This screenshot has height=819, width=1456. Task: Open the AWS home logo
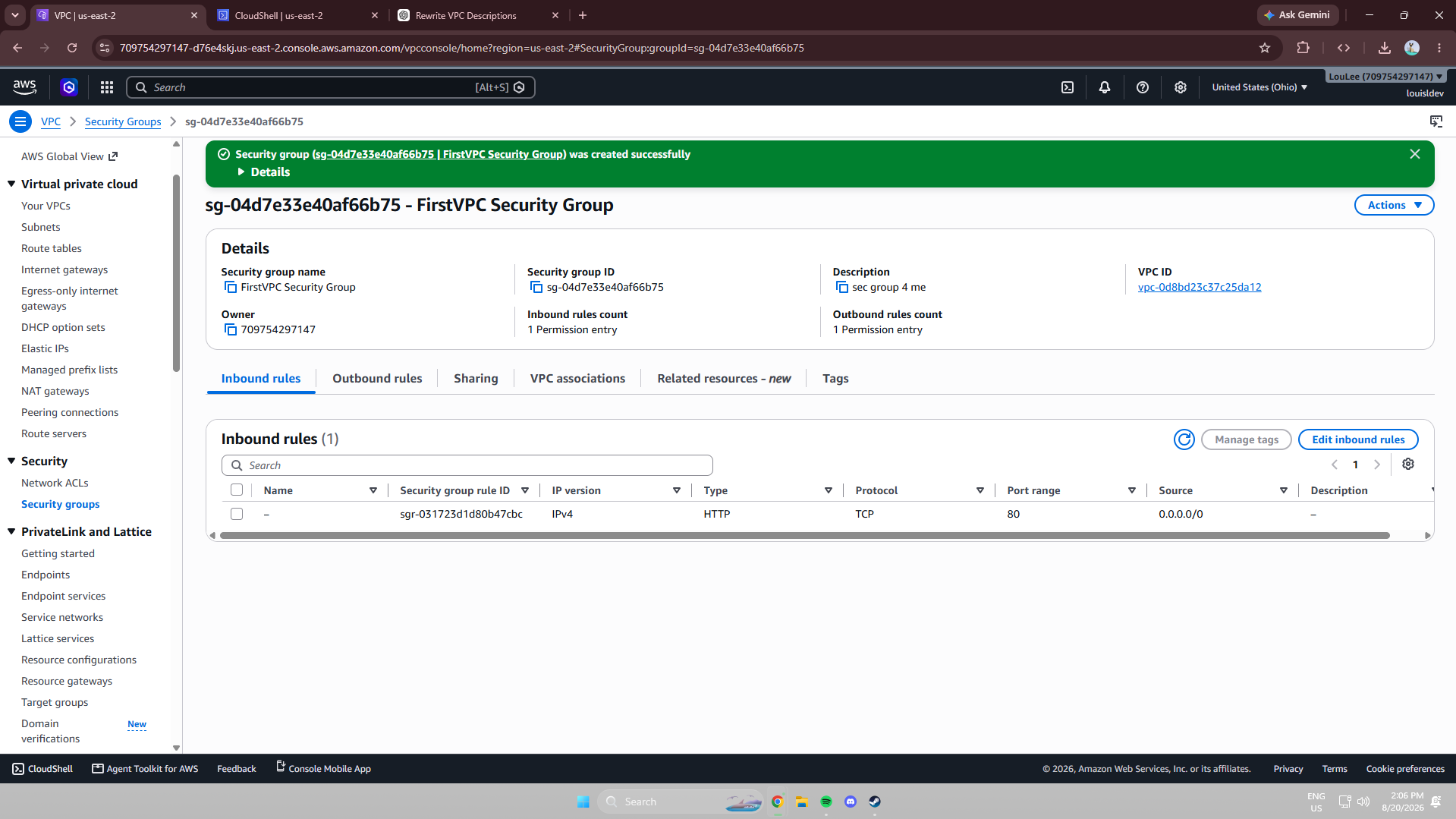(25, 87)
